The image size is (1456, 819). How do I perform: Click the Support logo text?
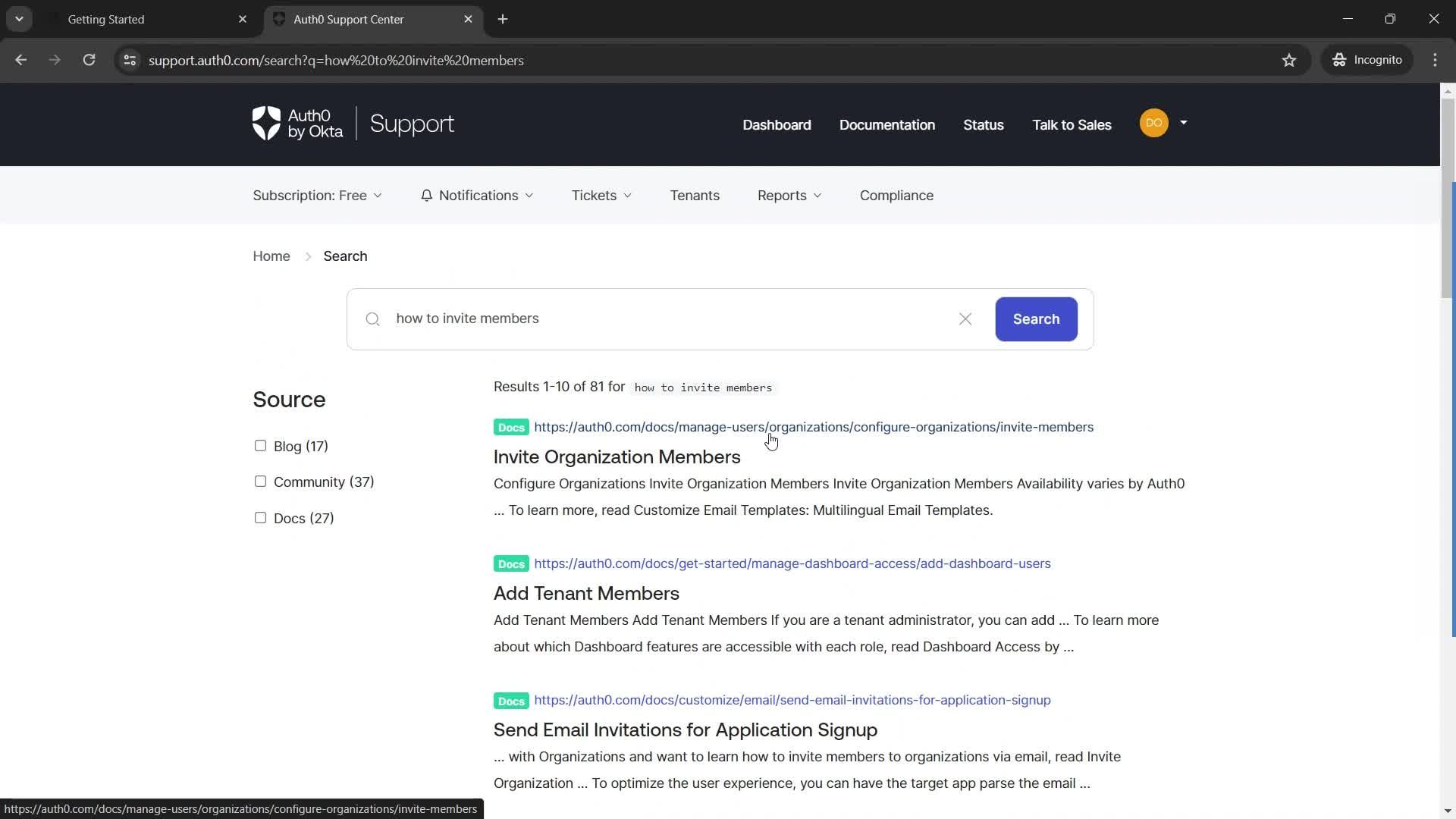[x=412, y=124]
